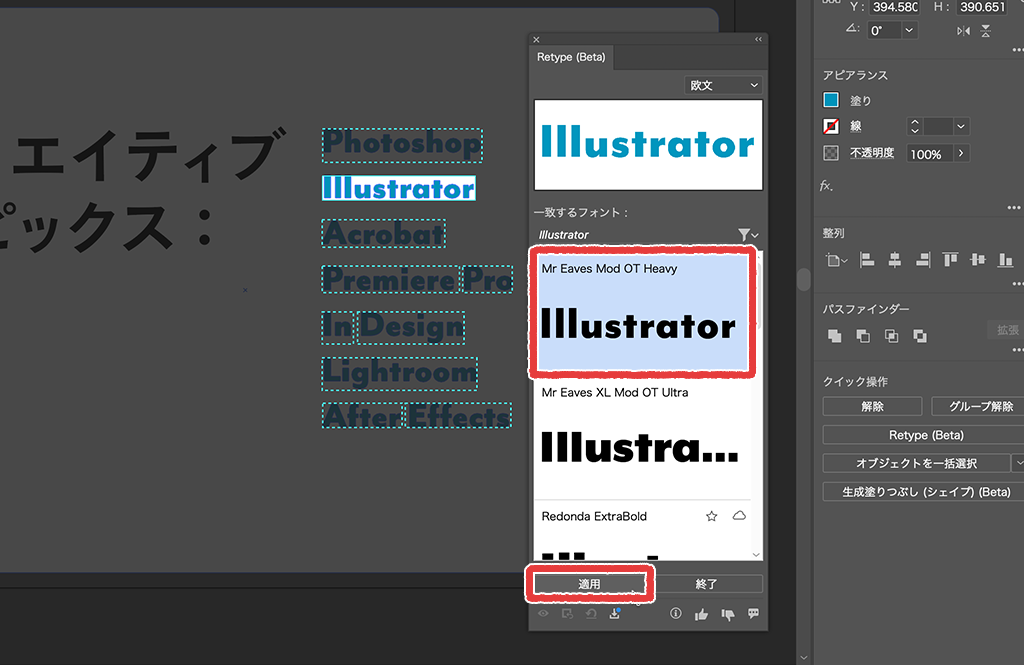Image resolution: width=1024 pixels, height=665 pixels.
Task: Open the filter funnel dropdown for matching fonts
Action: point(748,235)
